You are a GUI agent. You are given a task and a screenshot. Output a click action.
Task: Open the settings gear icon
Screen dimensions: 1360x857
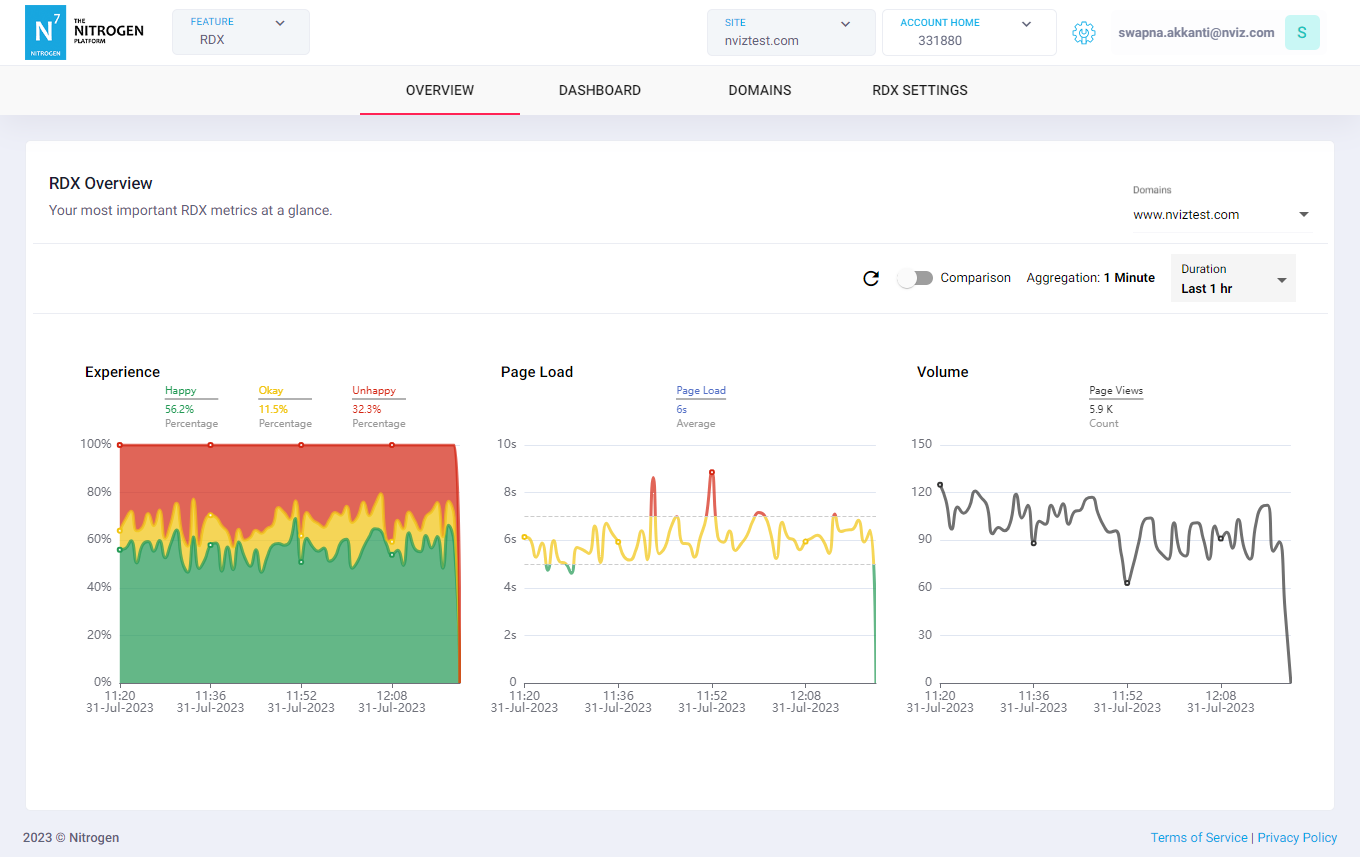(x=1083, y=33)
